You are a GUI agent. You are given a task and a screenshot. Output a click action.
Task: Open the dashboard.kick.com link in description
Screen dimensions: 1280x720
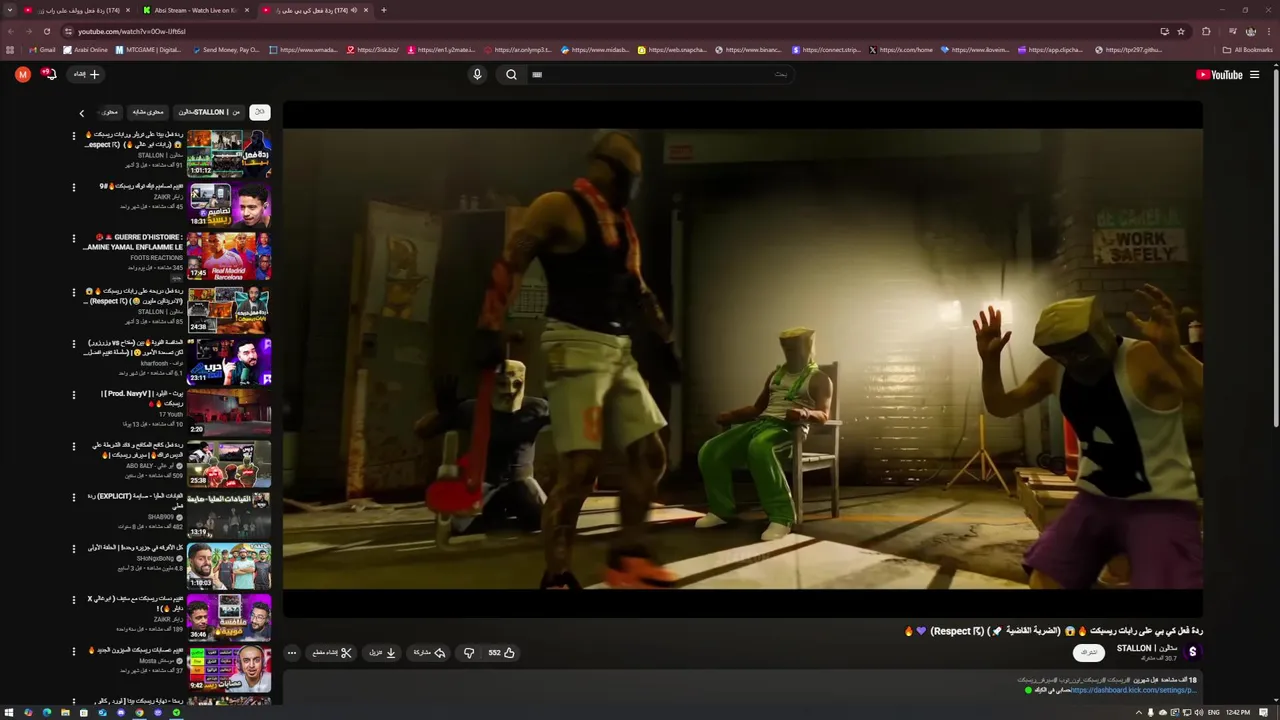1133,690
